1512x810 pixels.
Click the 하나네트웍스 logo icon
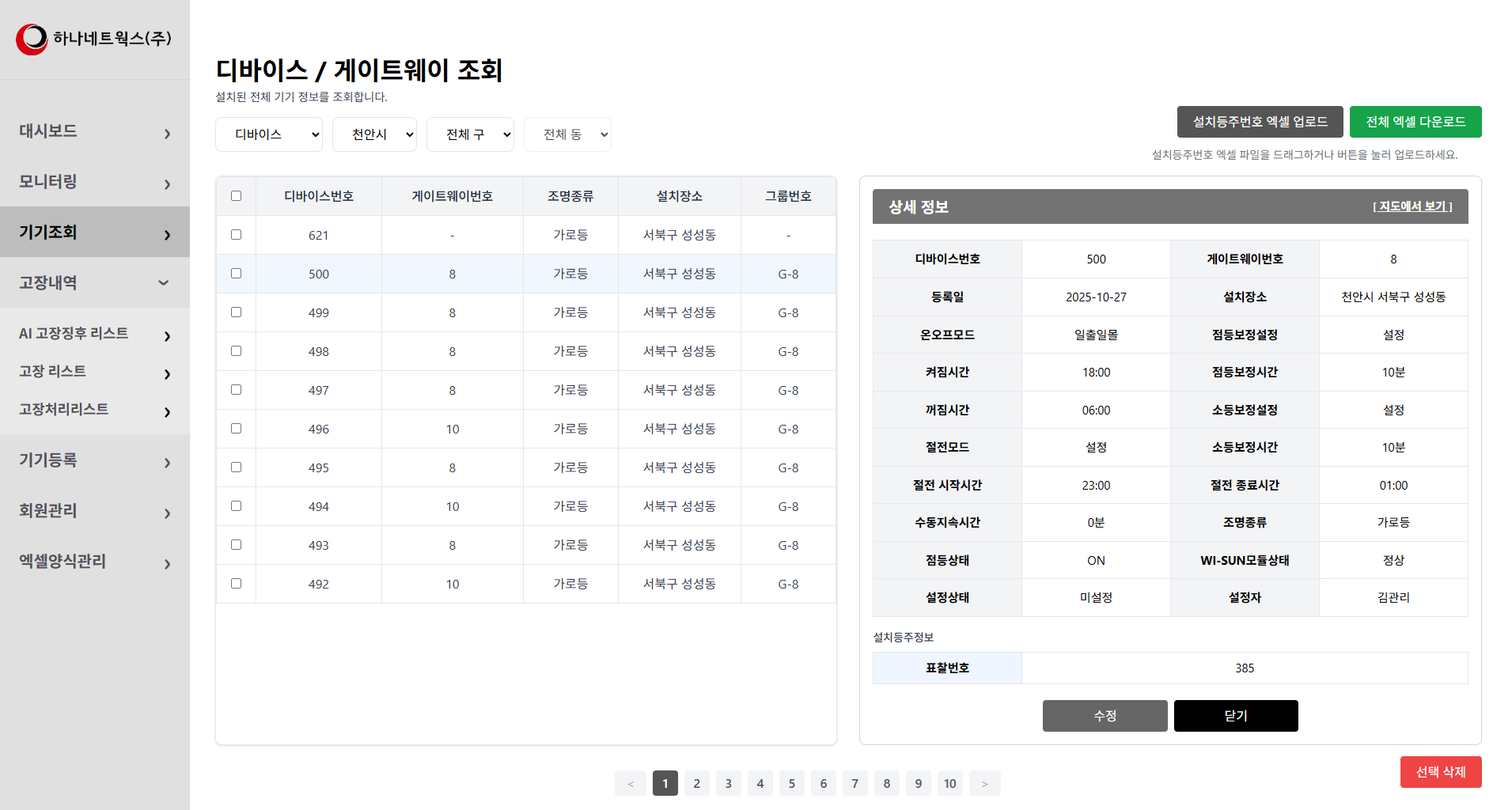[32, 39]
